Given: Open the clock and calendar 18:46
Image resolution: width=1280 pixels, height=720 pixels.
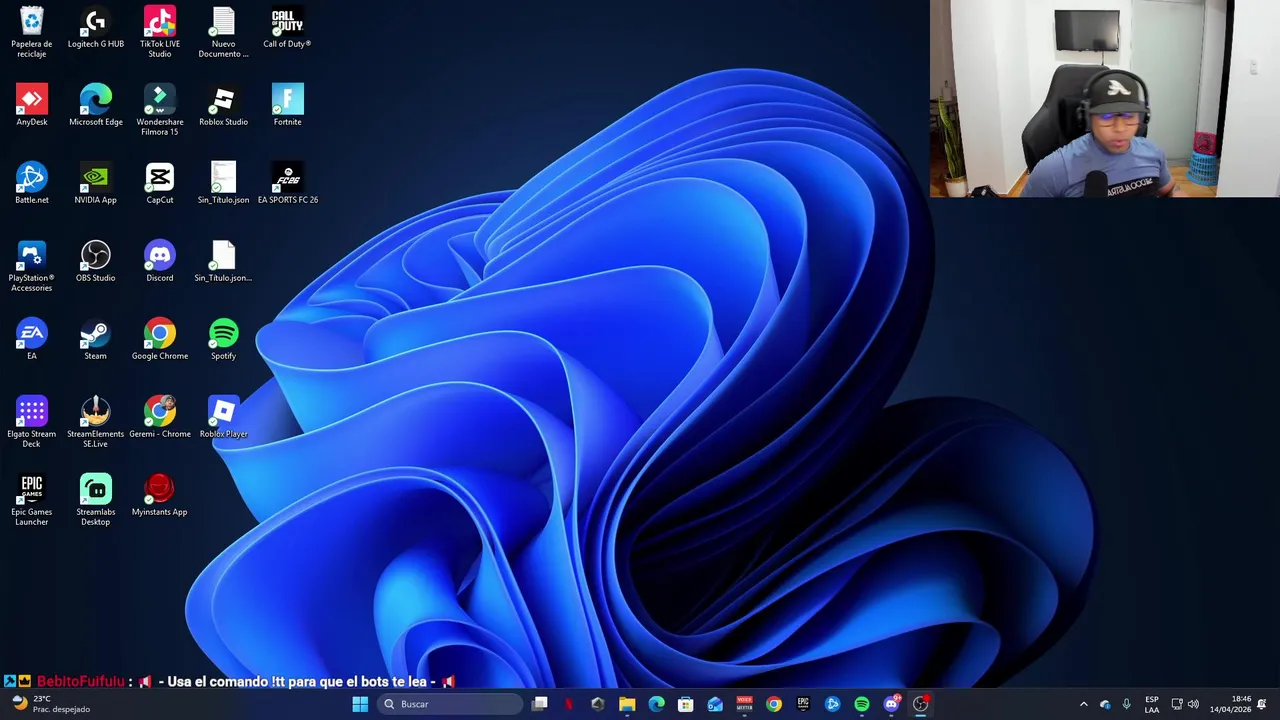Looking at the screenshot, I should tap(1231, 704).
